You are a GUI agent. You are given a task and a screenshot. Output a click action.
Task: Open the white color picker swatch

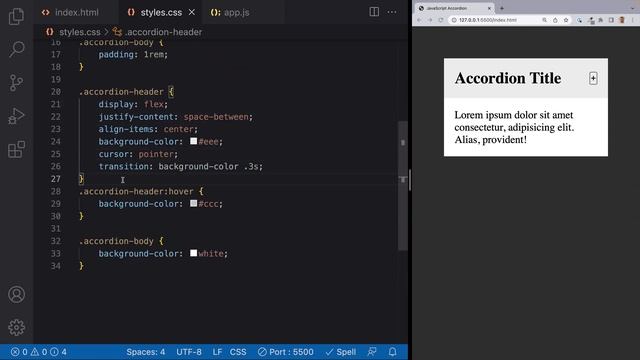pos(193,253)
